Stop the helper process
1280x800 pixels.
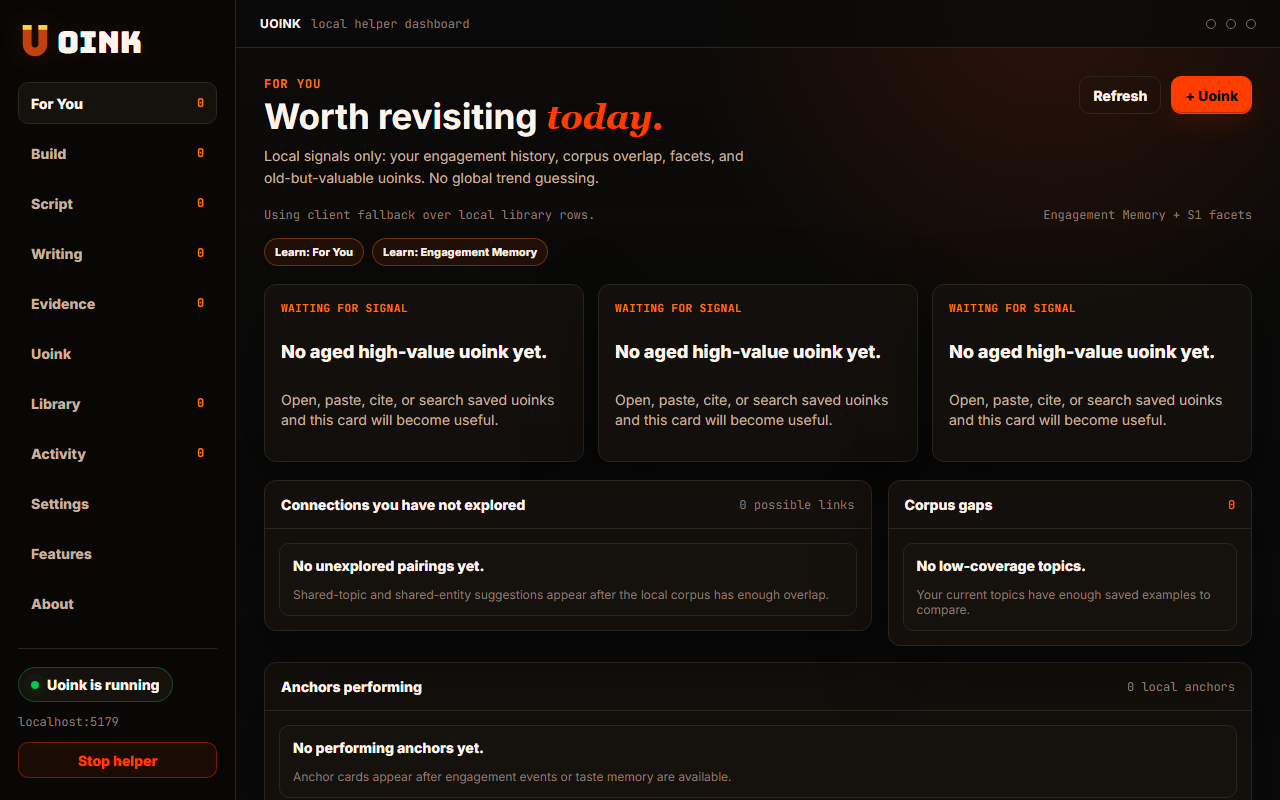coord(117,760)
